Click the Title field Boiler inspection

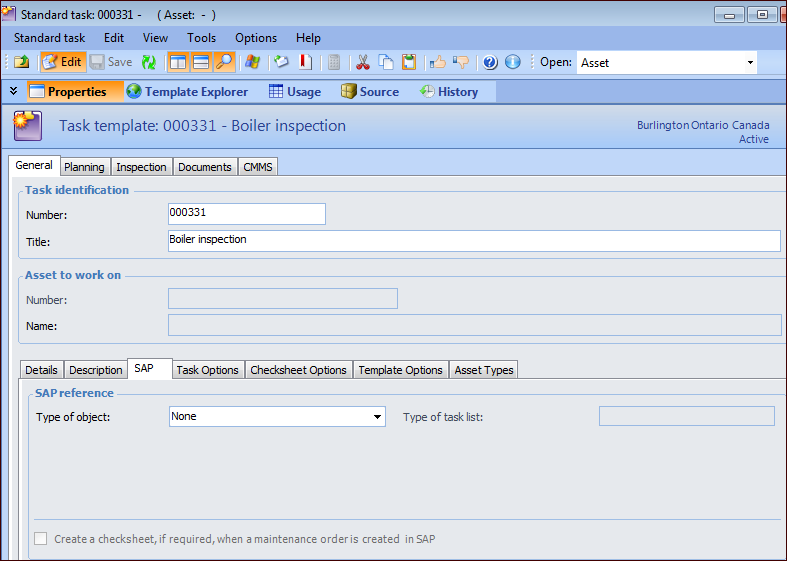coord(474,241)
